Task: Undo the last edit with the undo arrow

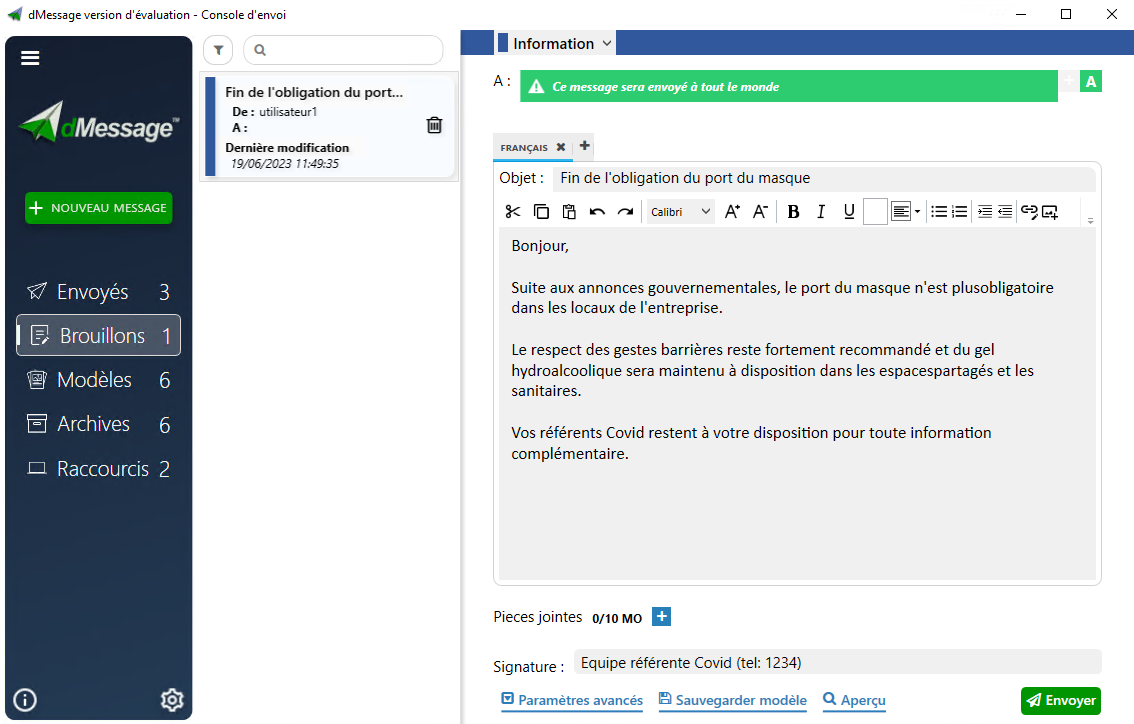Action: 597,212
